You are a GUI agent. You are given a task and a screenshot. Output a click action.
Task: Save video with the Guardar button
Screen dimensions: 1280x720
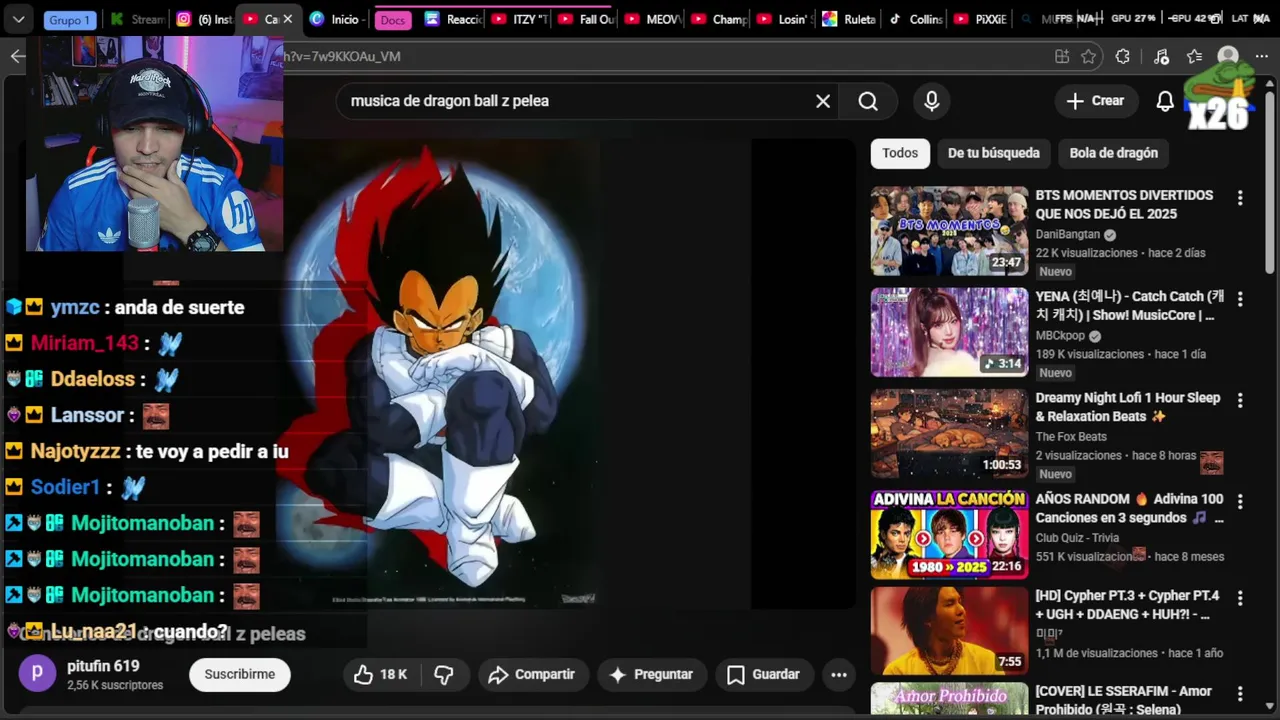pyautogui.click(x=763, y=675)
